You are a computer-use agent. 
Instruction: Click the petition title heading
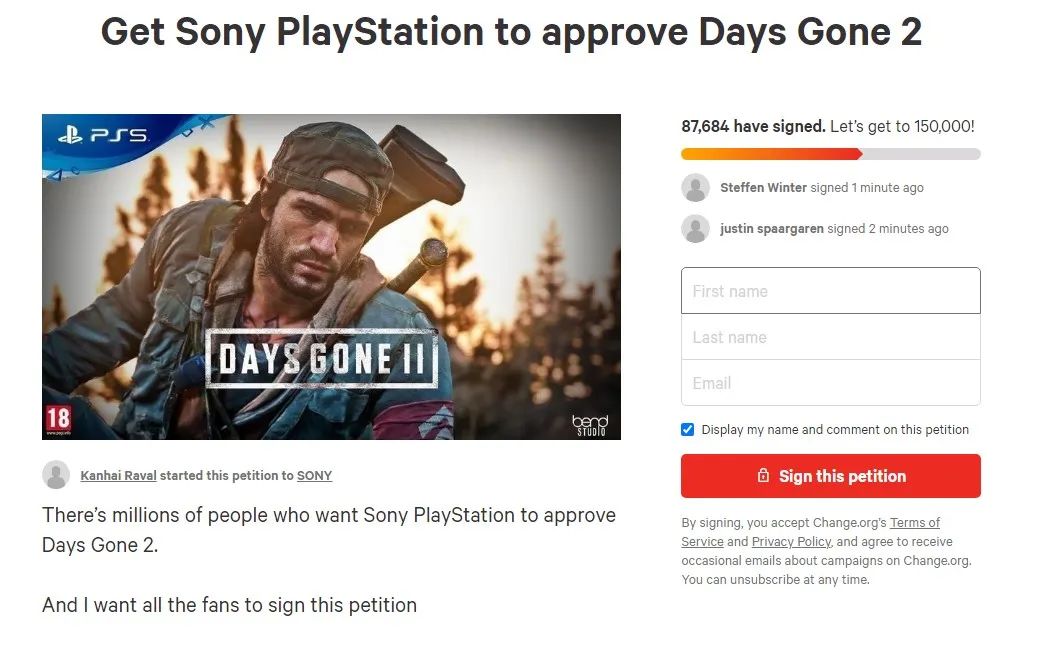[x=511, y=33]
